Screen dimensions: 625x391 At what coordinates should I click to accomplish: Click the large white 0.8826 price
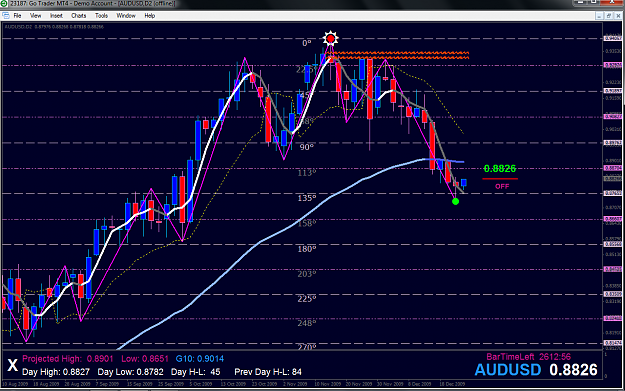click(573, 370)
